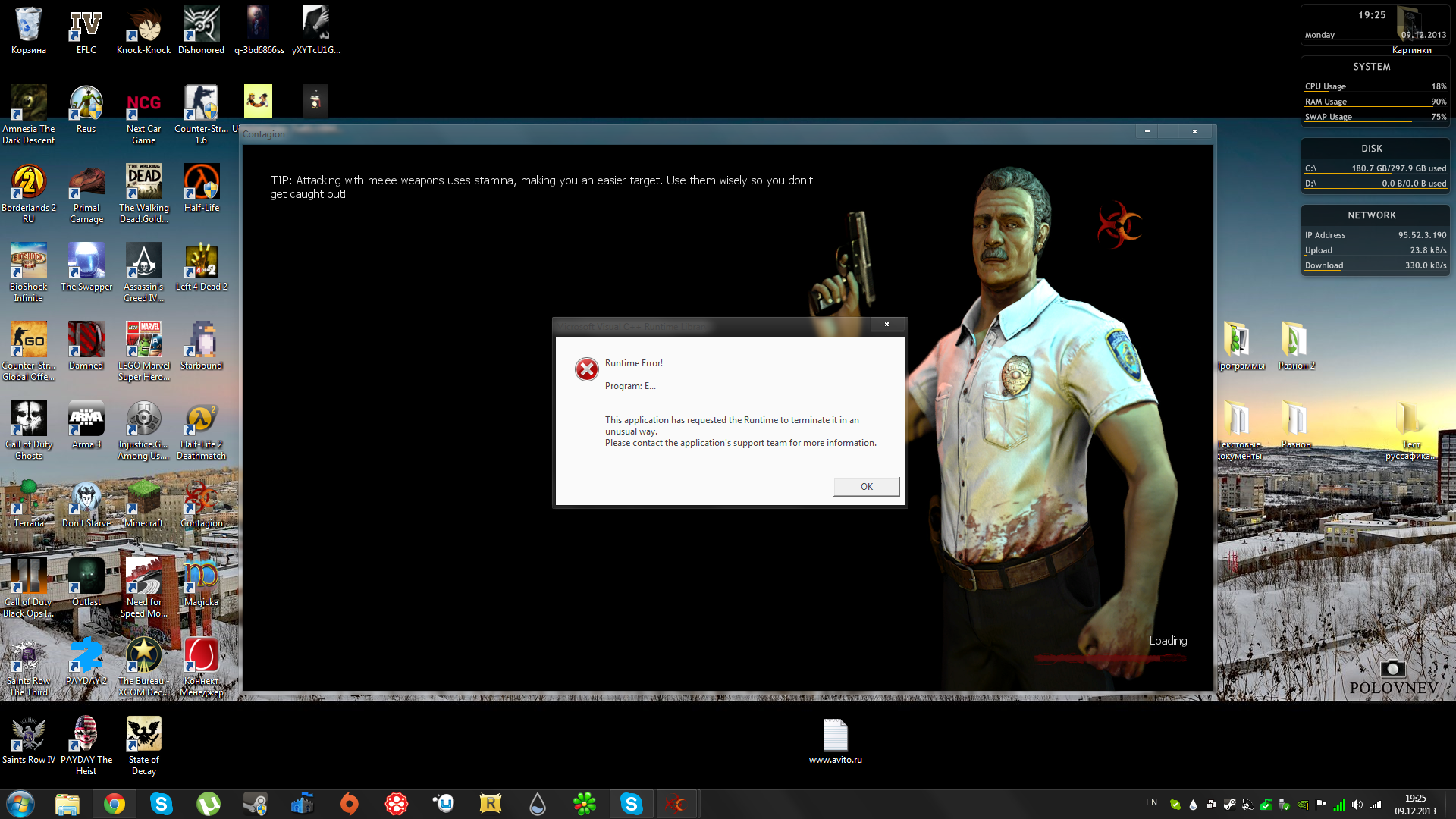This screenshot has width=1456, height=819.
Task: Open File Explorer from the taskbar
Action: click(67, 804)
